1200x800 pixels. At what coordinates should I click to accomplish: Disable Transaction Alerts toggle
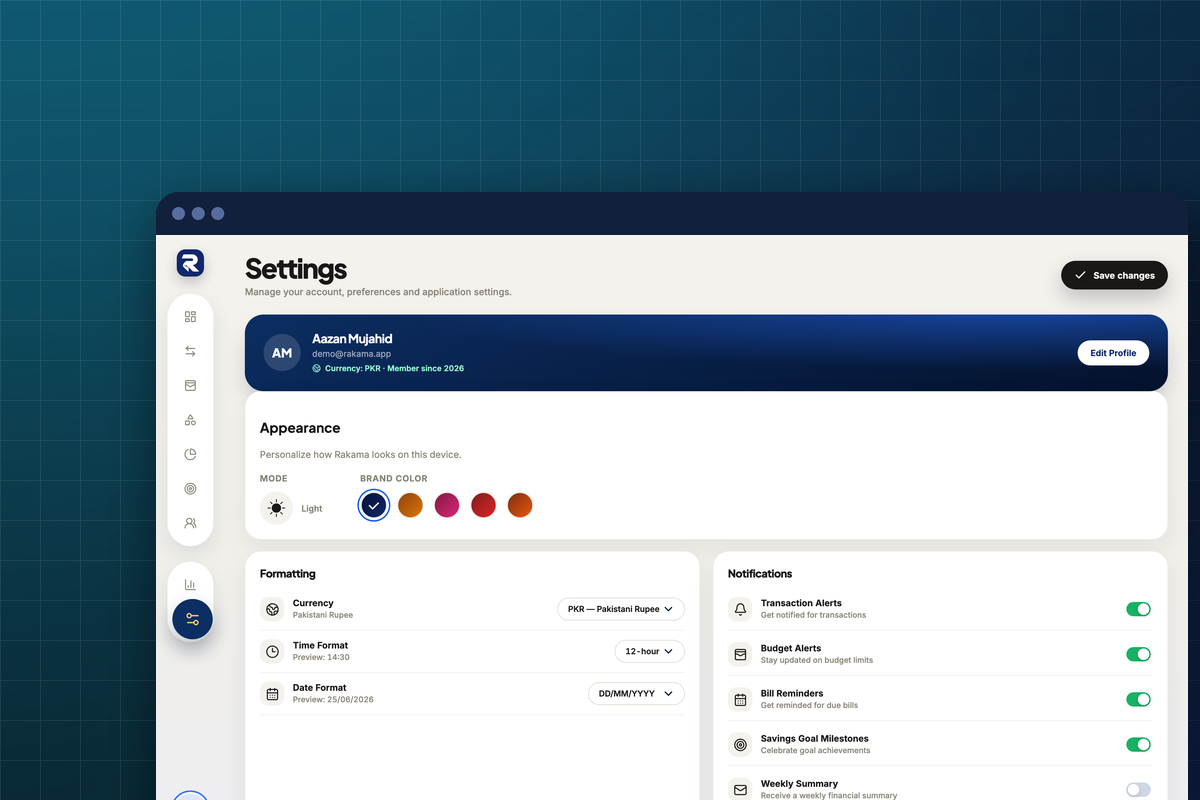pyautogui.click(x=1138, y=609)
